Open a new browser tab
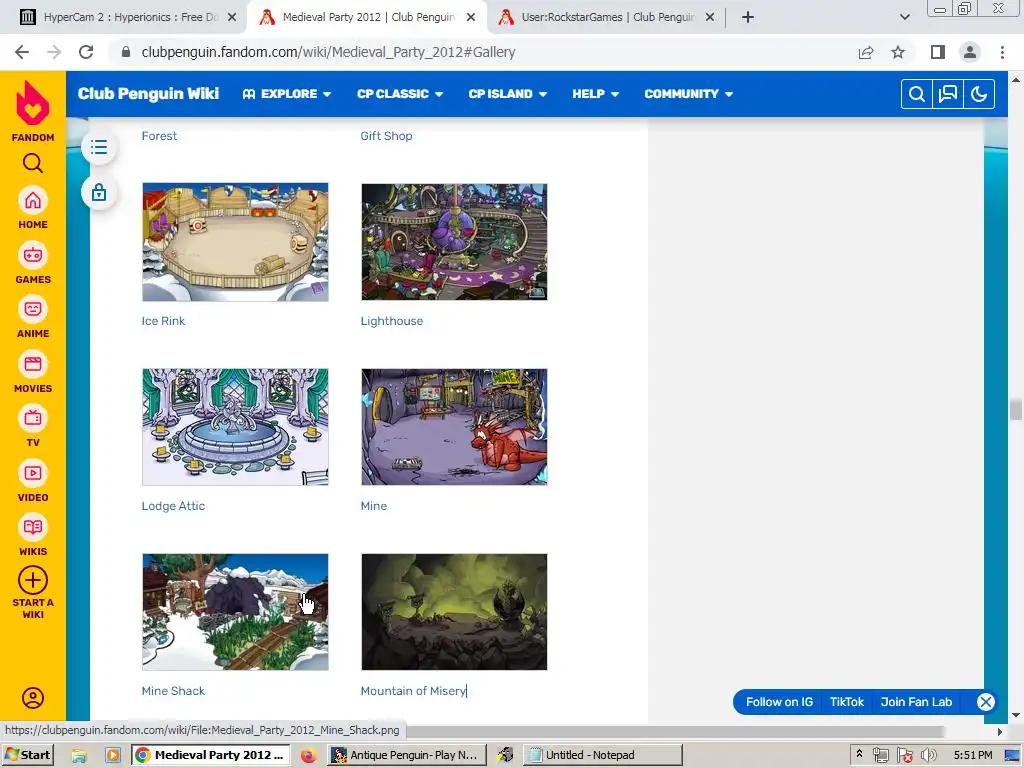Viewport: 1024px width, 768px height. point(748,18)
